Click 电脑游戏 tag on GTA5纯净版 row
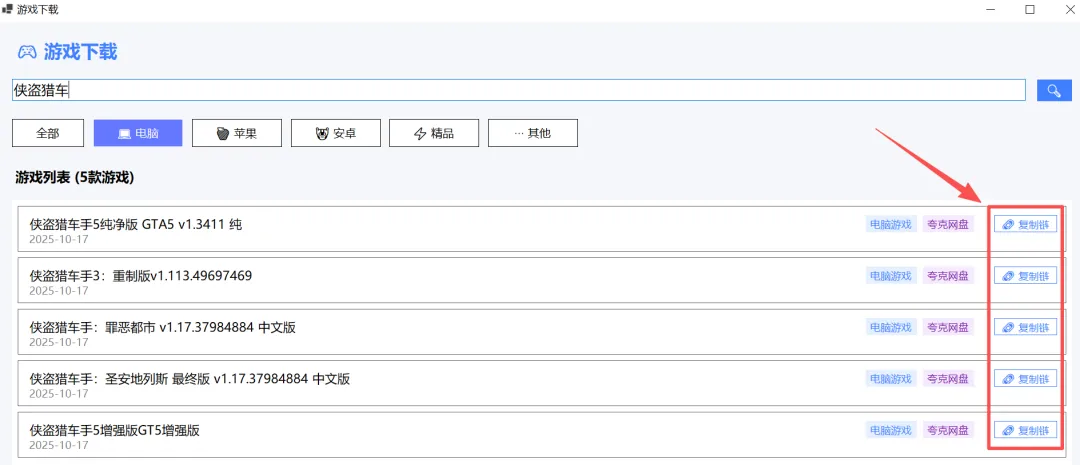The width and height of the screenshot is (1080, 465). [891, 224]
